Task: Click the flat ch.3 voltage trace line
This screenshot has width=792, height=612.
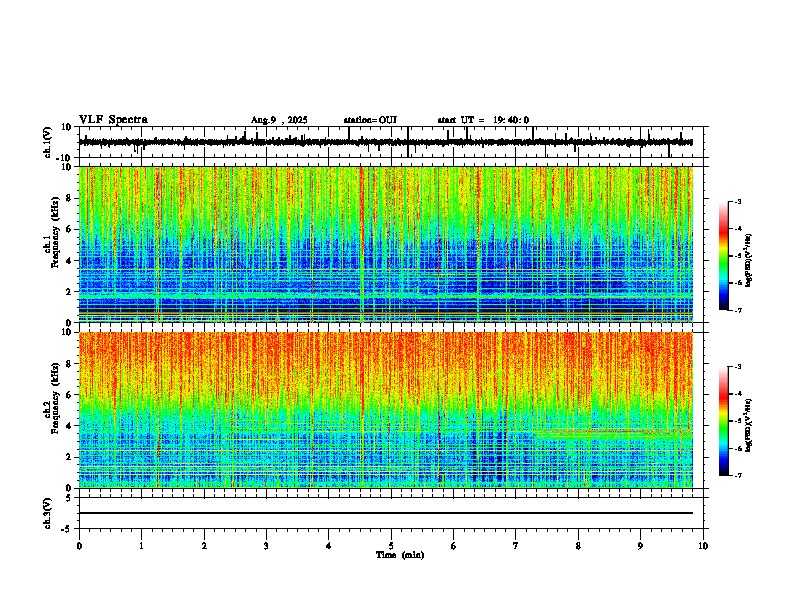Action: 385,513
